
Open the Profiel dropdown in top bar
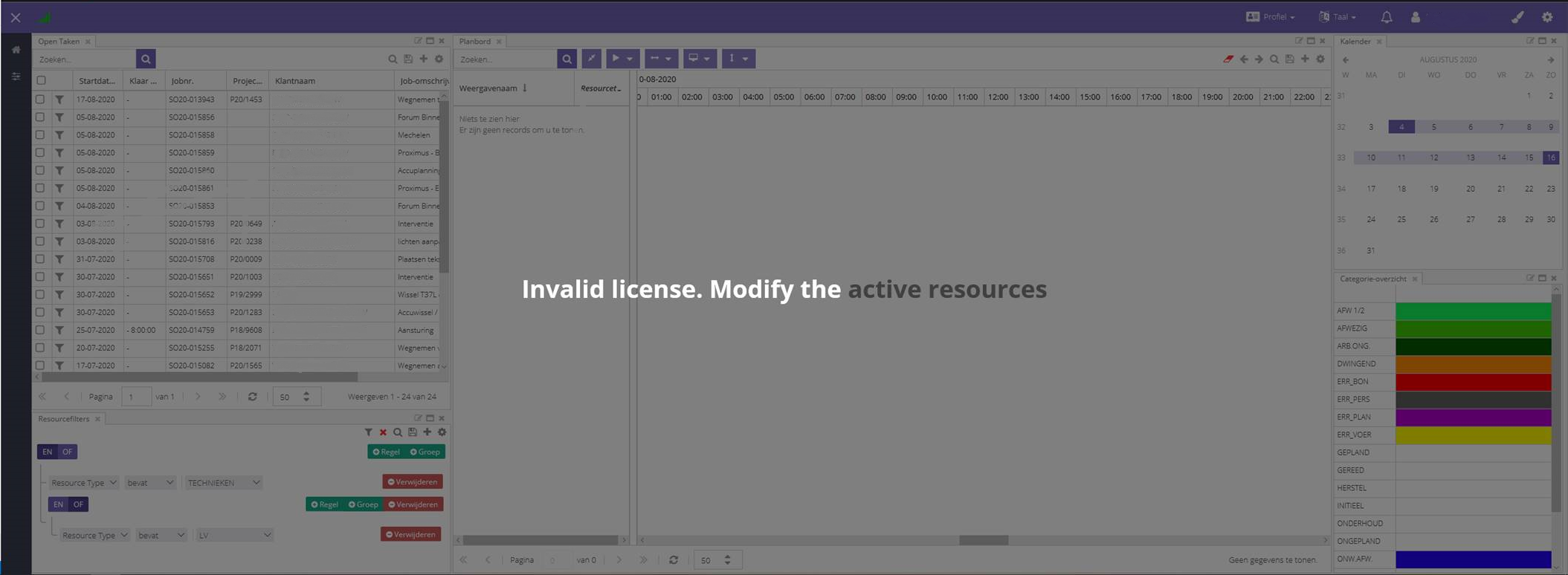click(x=1271, y=17)
